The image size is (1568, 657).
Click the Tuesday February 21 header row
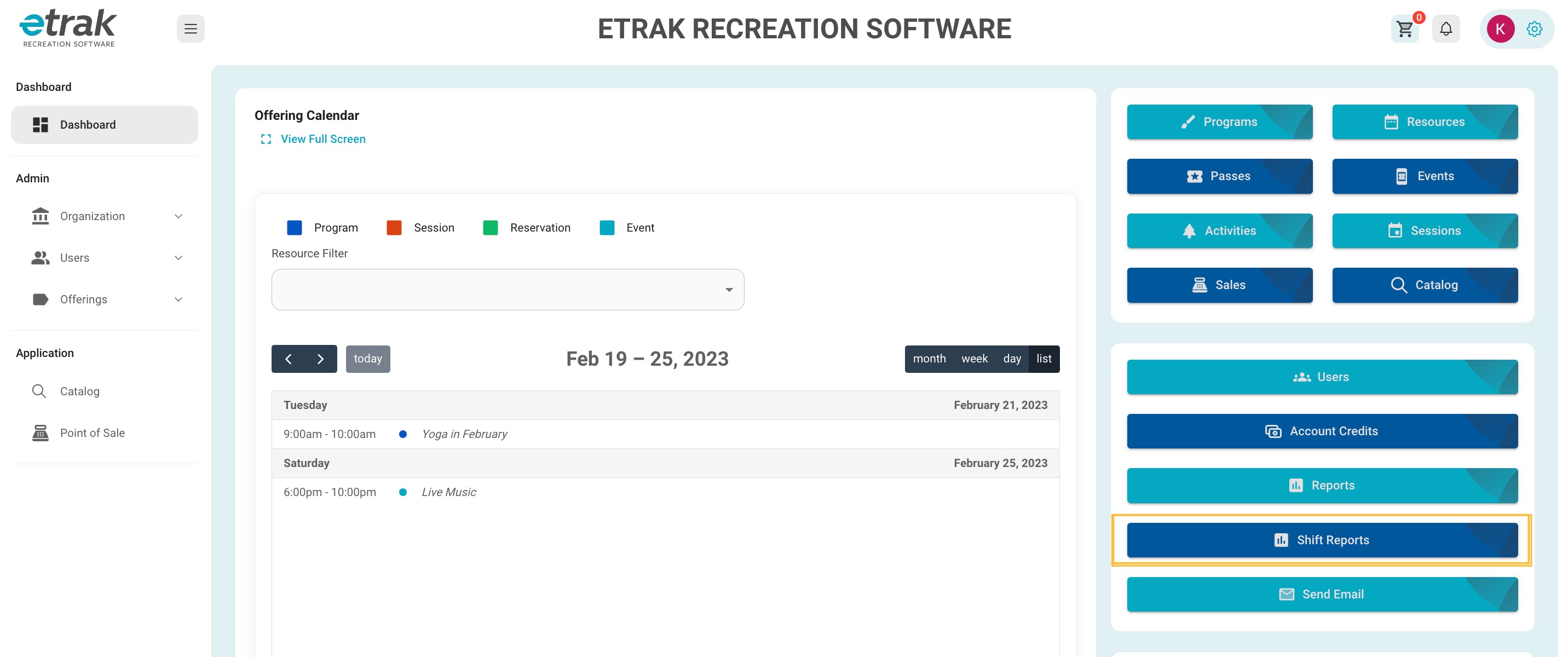point(665,406)
